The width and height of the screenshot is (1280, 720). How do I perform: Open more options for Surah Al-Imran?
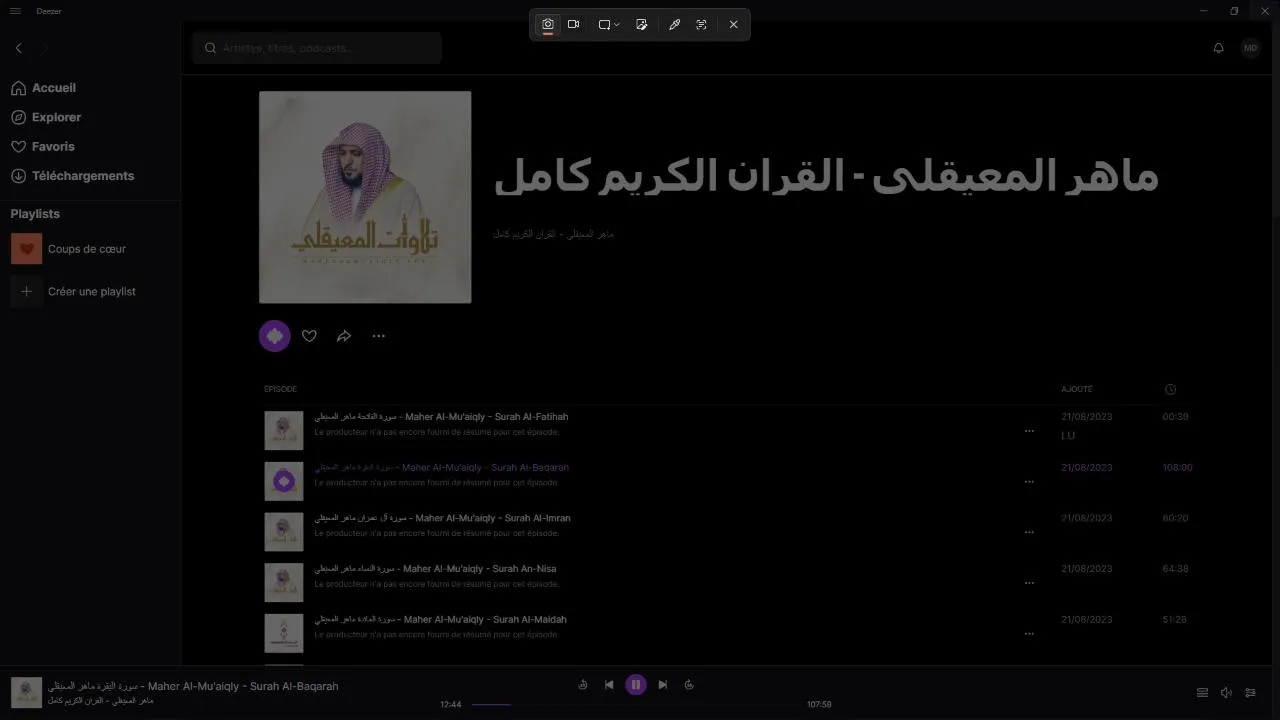[1029, 532]
